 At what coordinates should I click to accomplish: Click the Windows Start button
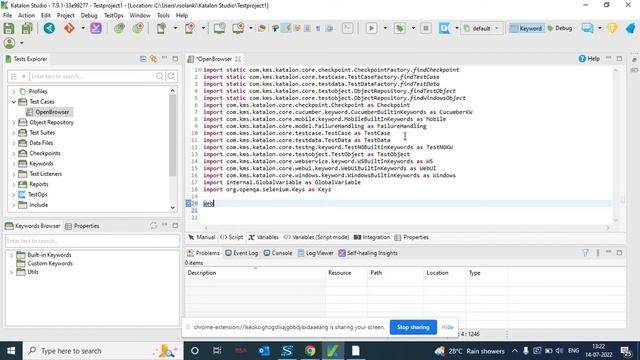(x=11, y=351)
